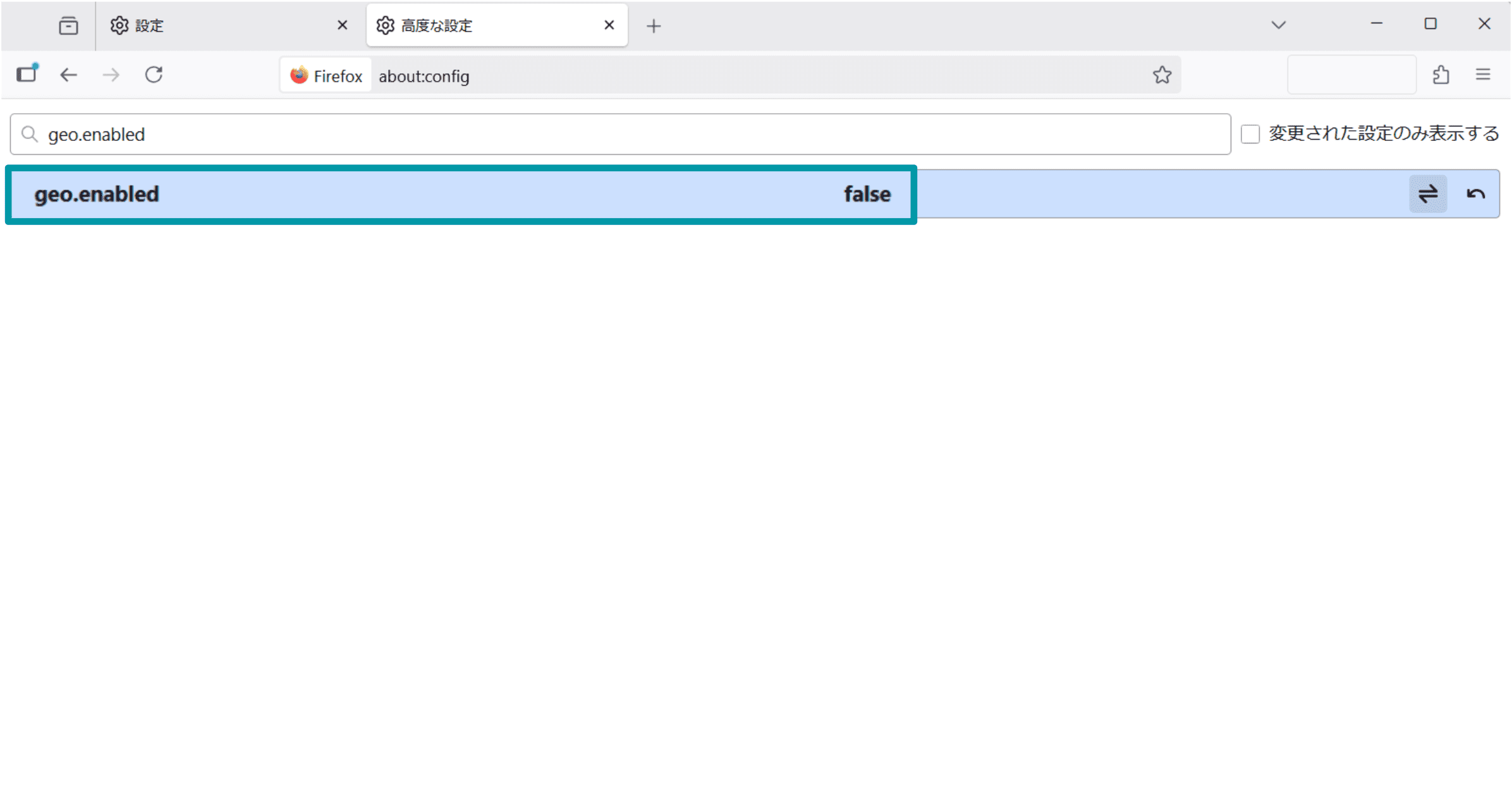The image size is (1512, 785).
Task: Go forward to the next page
Action: pos(111,75)
